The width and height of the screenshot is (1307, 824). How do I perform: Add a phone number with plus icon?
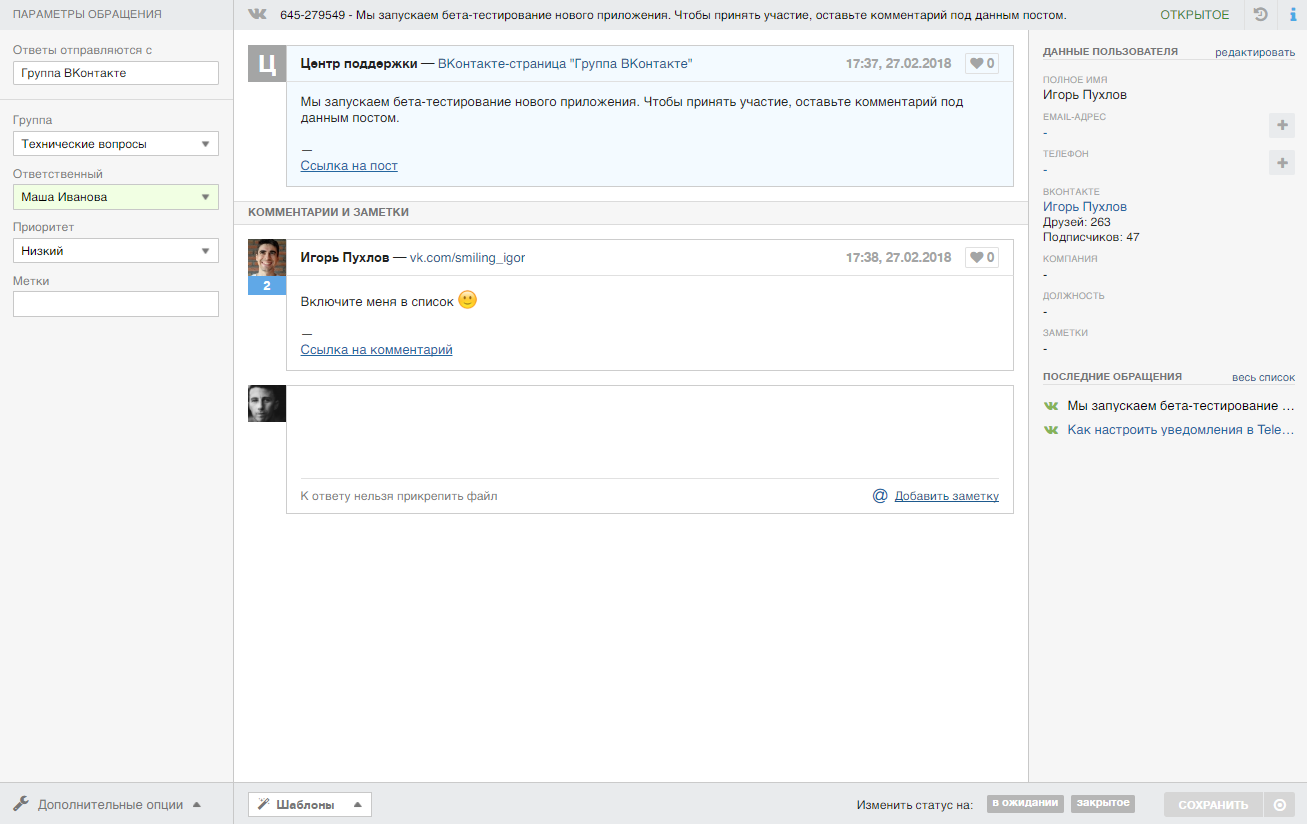point(1282,162)
